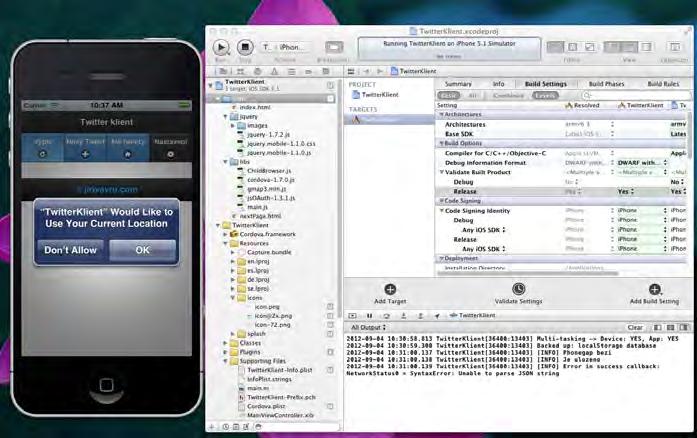Open the Build Settings tab

click(545, 84)
